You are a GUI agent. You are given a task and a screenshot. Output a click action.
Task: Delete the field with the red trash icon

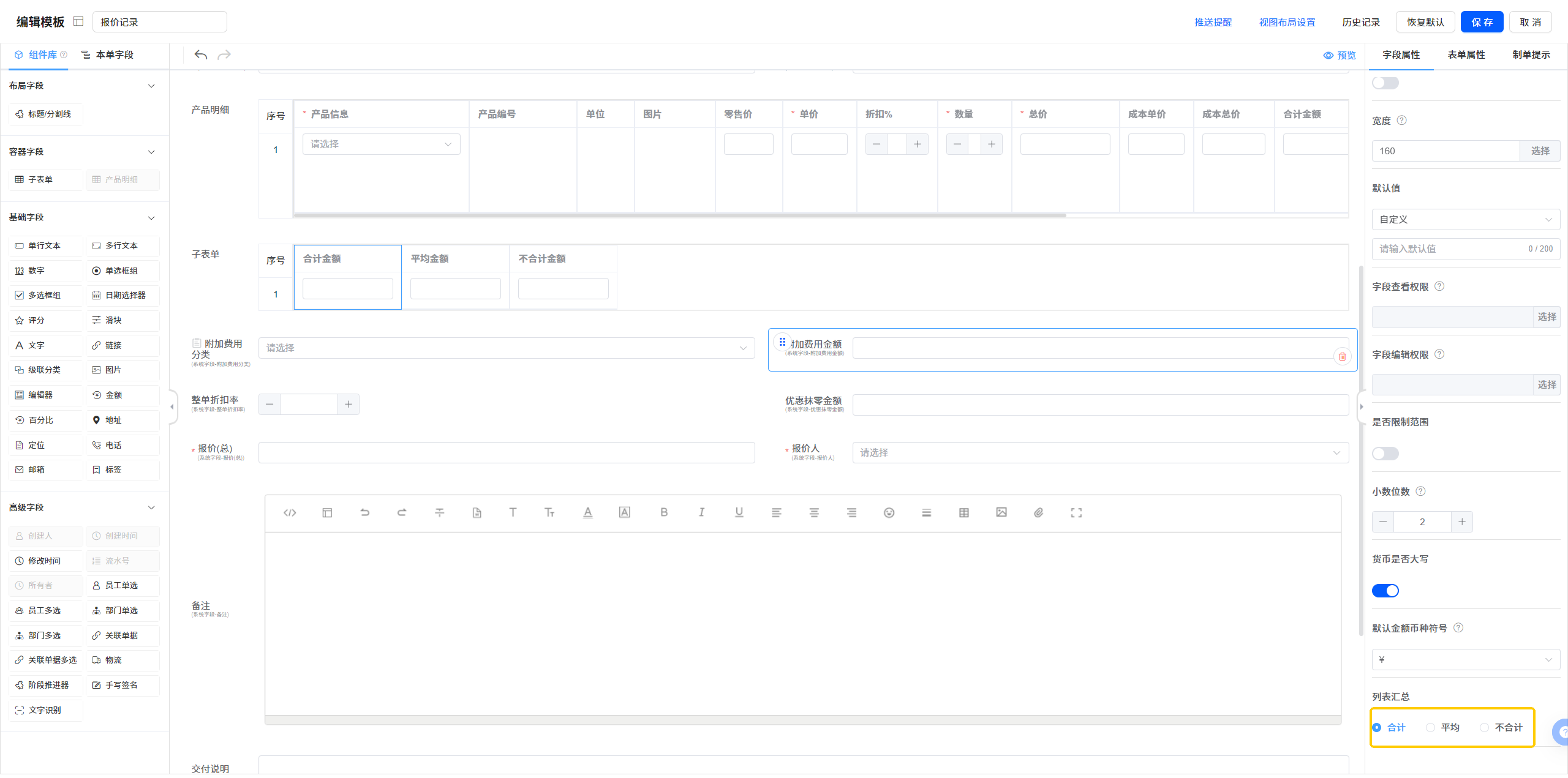click(1342, 357)
